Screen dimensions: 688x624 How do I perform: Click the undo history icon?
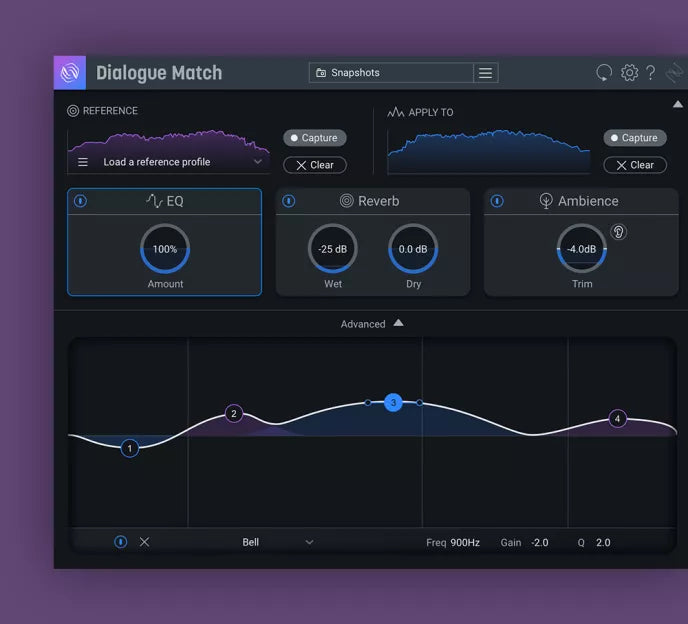[604, 72]
